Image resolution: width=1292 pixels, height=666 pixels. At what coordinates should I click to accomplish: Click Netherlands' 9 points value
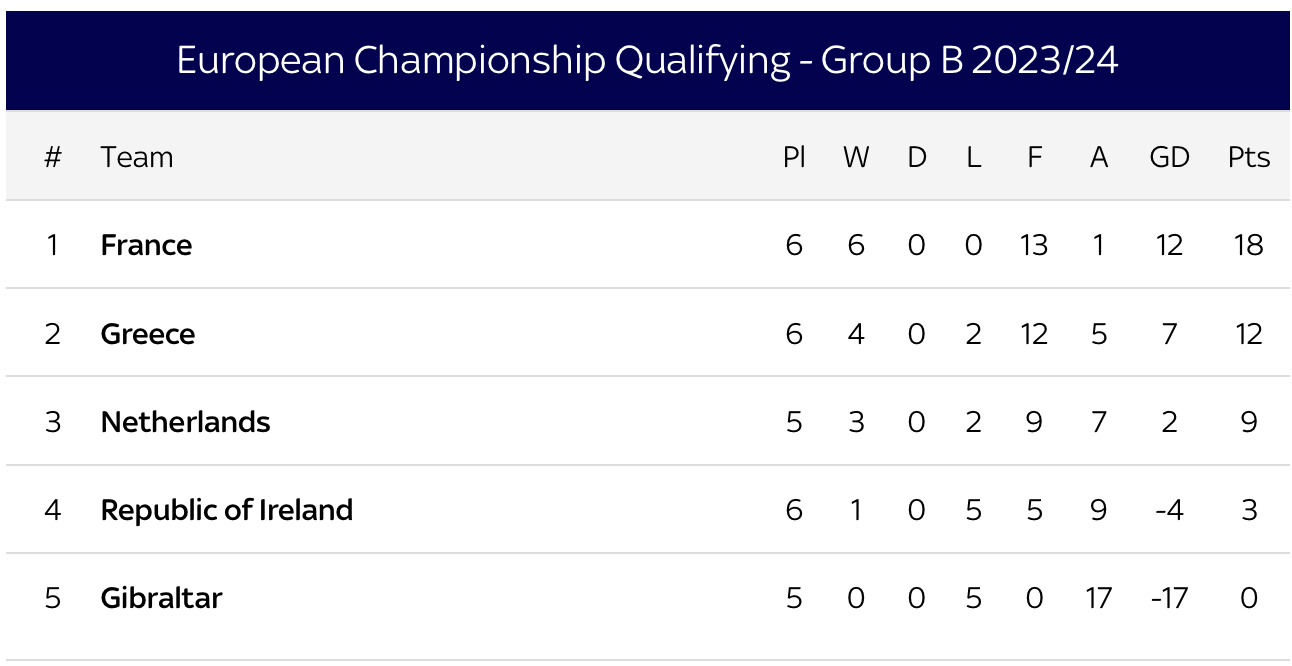pos(1248,422)
